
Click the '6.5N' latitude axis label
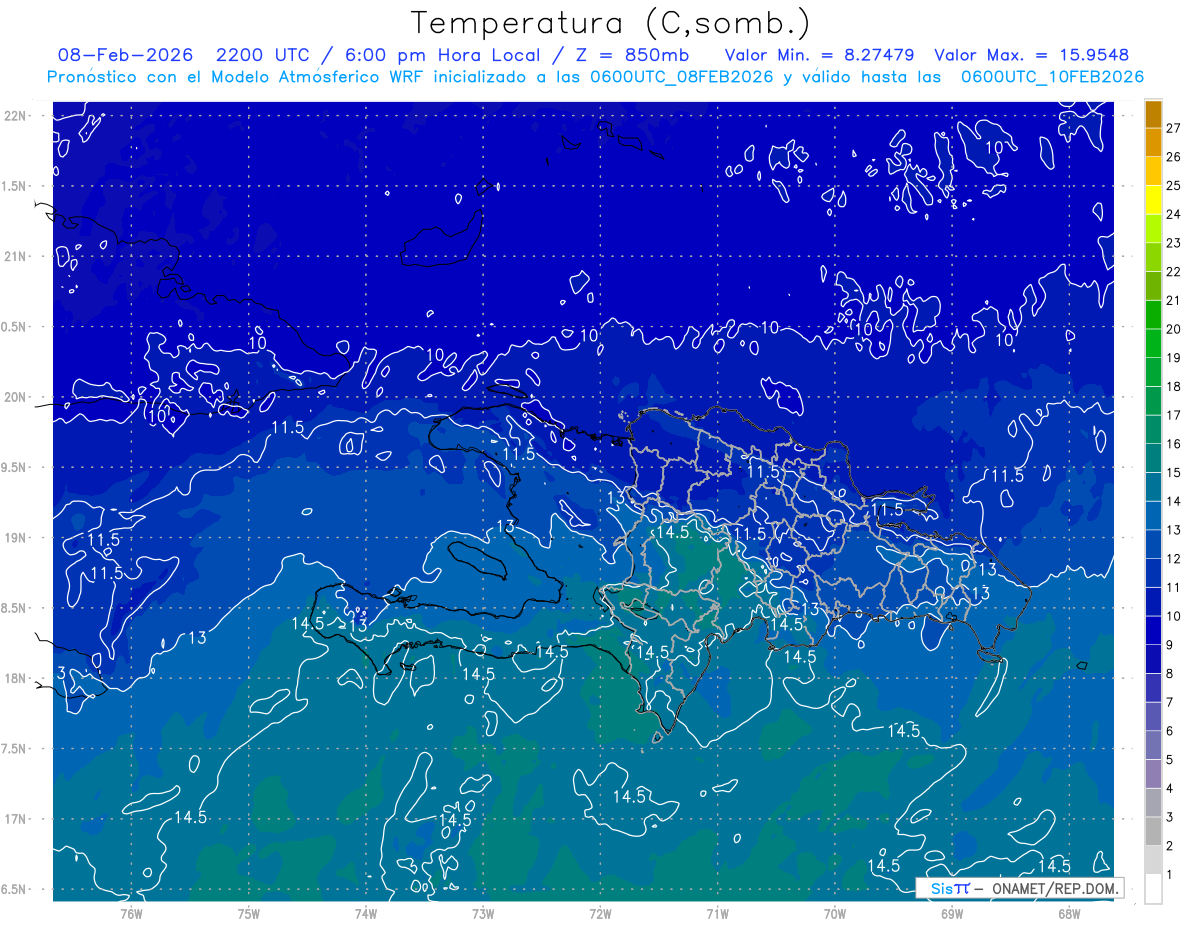point(15,890)
